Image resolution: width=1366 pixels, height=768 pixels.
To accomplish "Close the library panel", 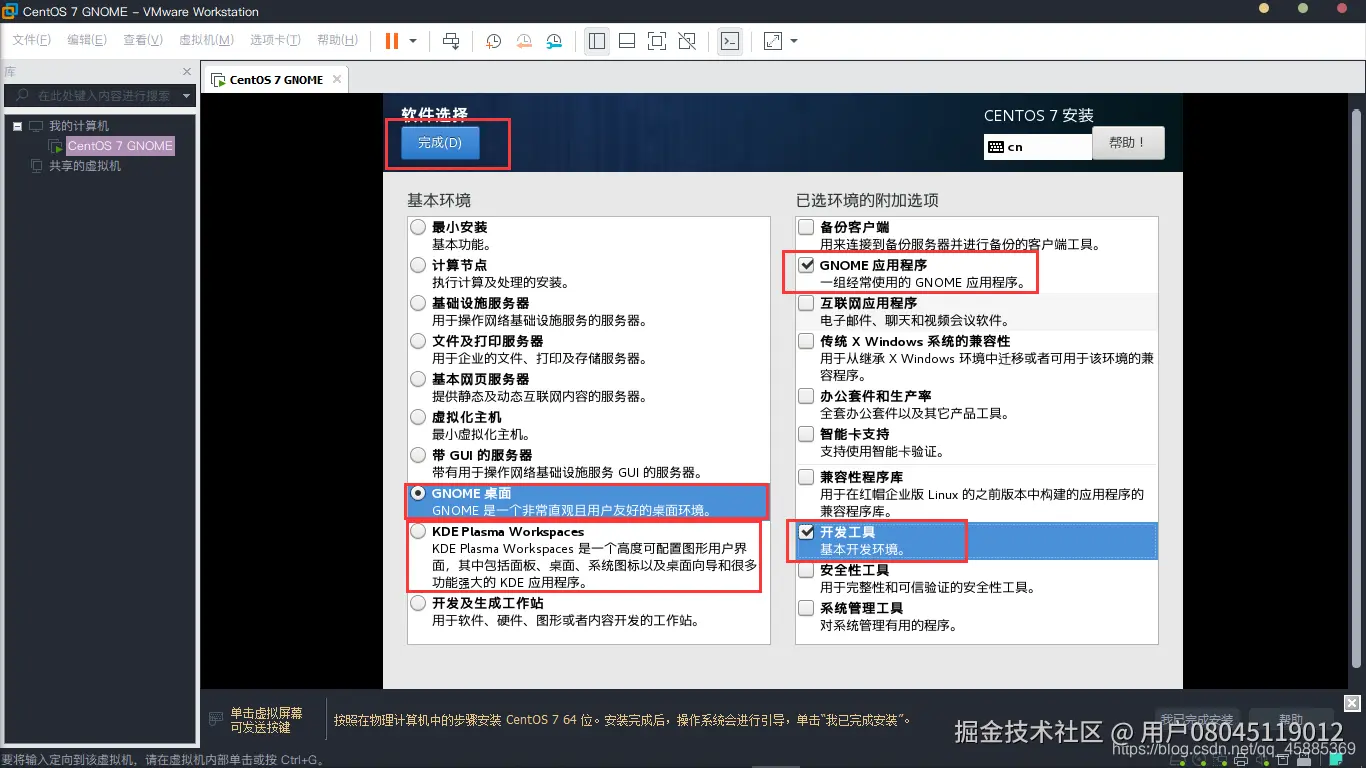I will (187, 72).
